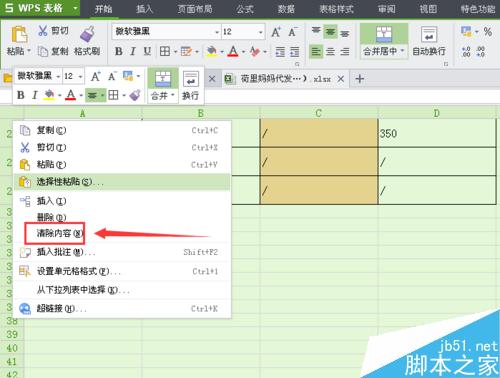Select the row 39 header
The height and width of the screenshot is (378, 500).
pyautogui.click(x=12, y=334)
